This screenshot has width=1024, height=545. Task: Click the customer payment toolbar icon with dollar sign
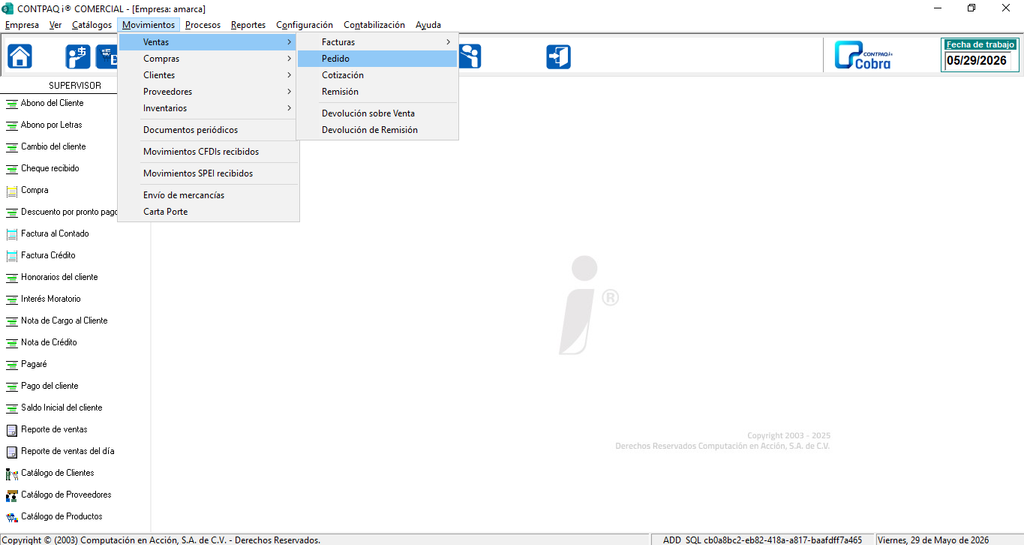click(78, 57)
